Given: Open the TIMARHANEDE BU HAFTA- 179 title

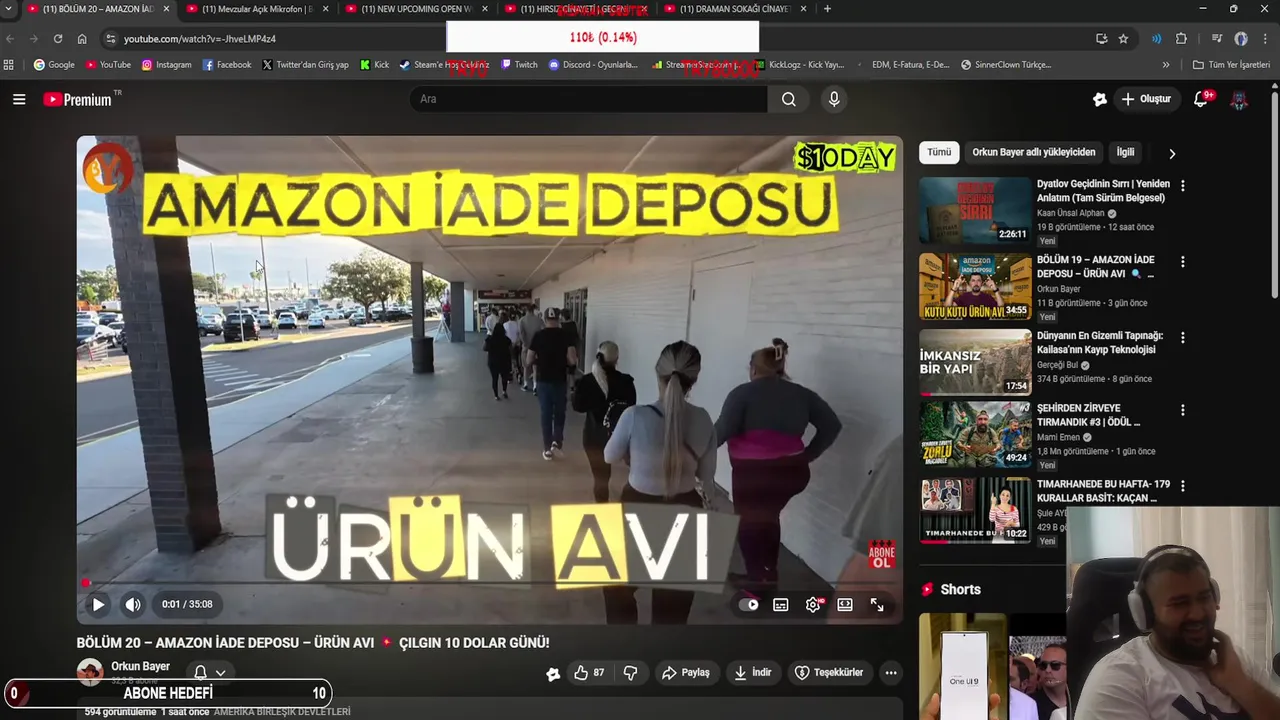Looking at the screenshot, I should tap(1103, 491).
